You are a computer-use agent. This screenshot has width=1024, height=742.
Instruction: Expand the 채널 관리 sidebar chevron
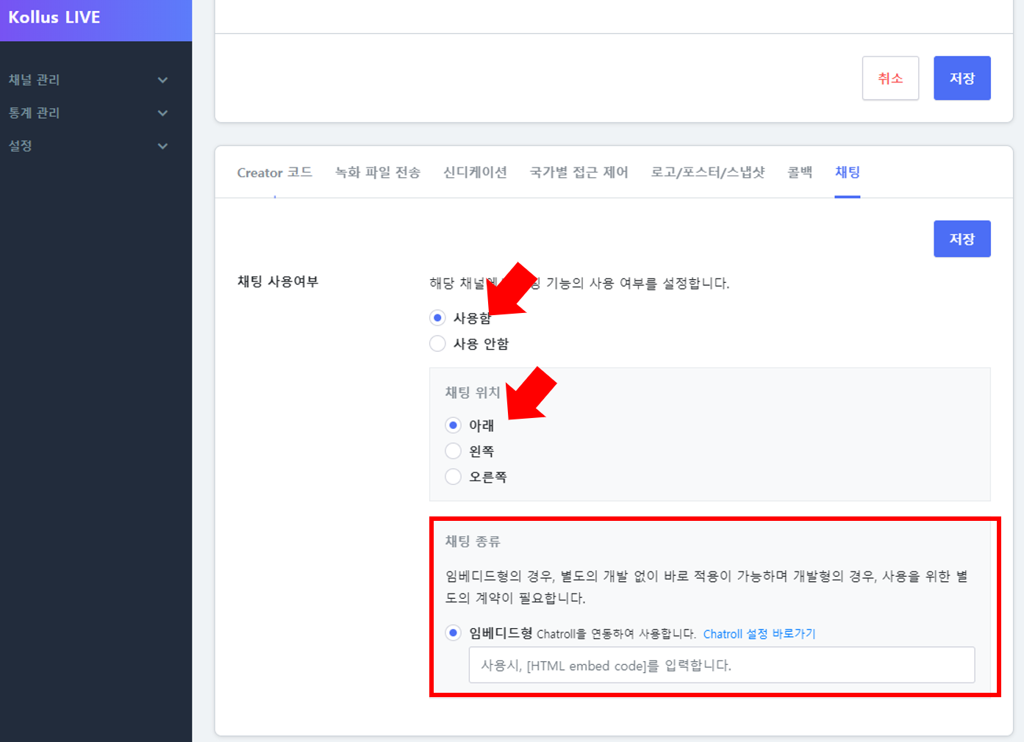click(x=163, y=80)
